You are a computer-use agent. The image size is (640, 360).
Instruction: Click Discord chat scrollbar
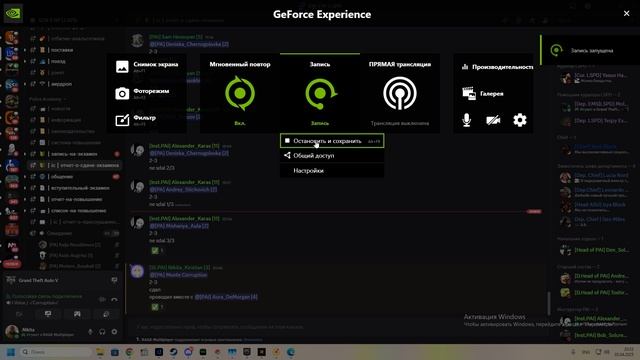click(x=549, y=302)
